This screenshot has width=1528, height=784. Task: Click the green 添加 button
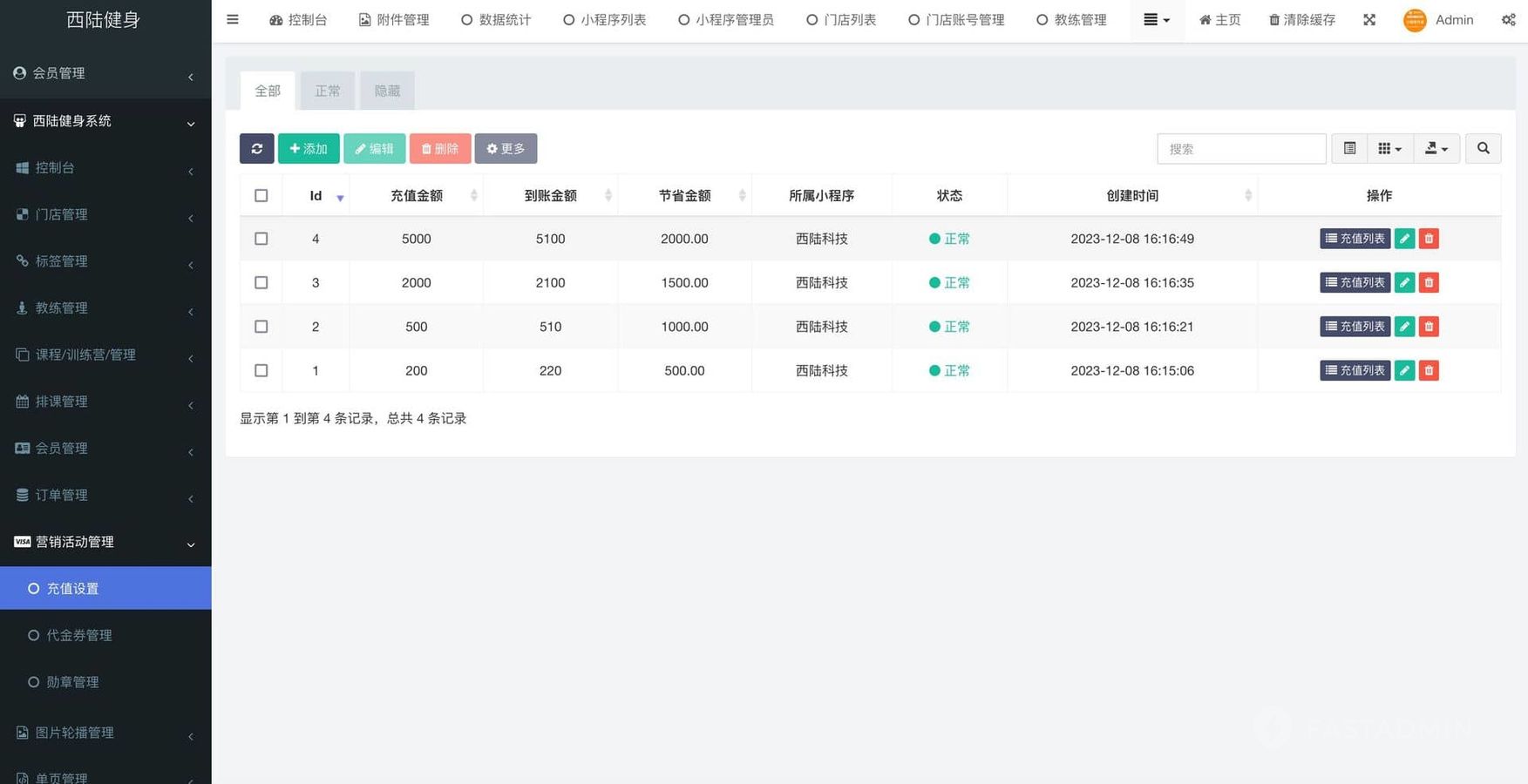(x=309, y=149)
